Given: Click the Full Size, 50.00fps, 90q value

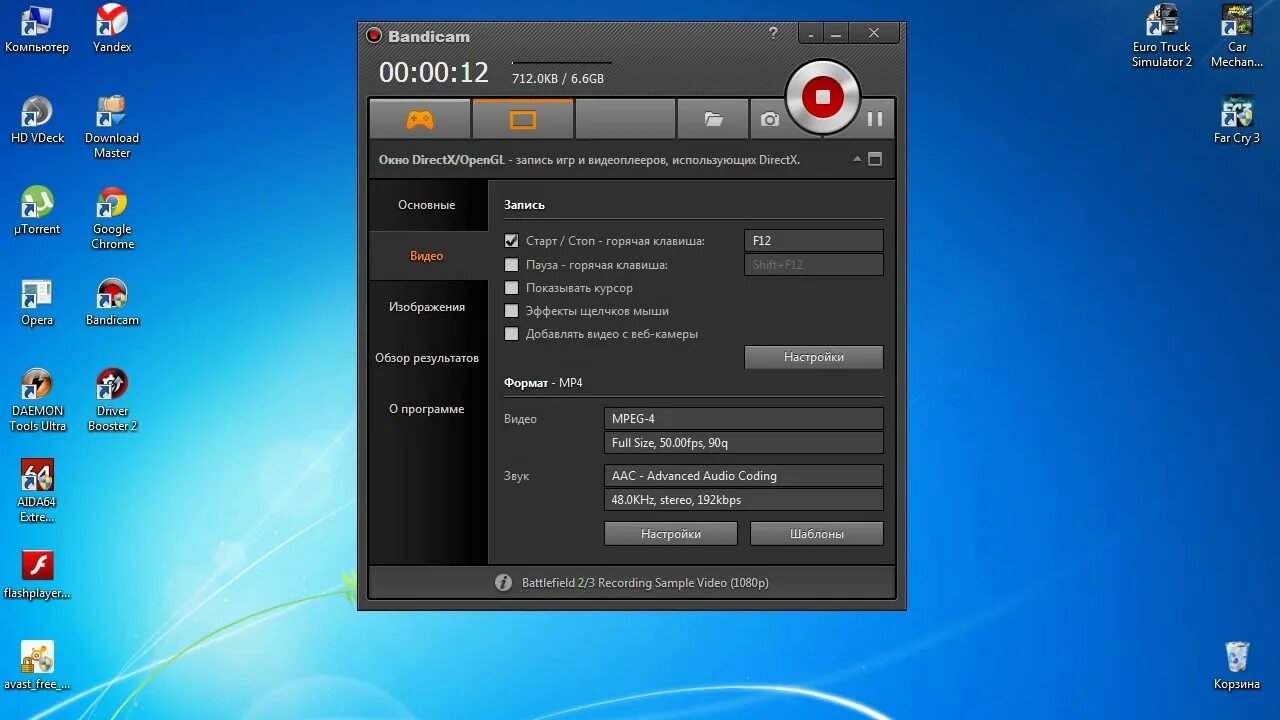Looking at the screenshot, I should pos(744,443).
